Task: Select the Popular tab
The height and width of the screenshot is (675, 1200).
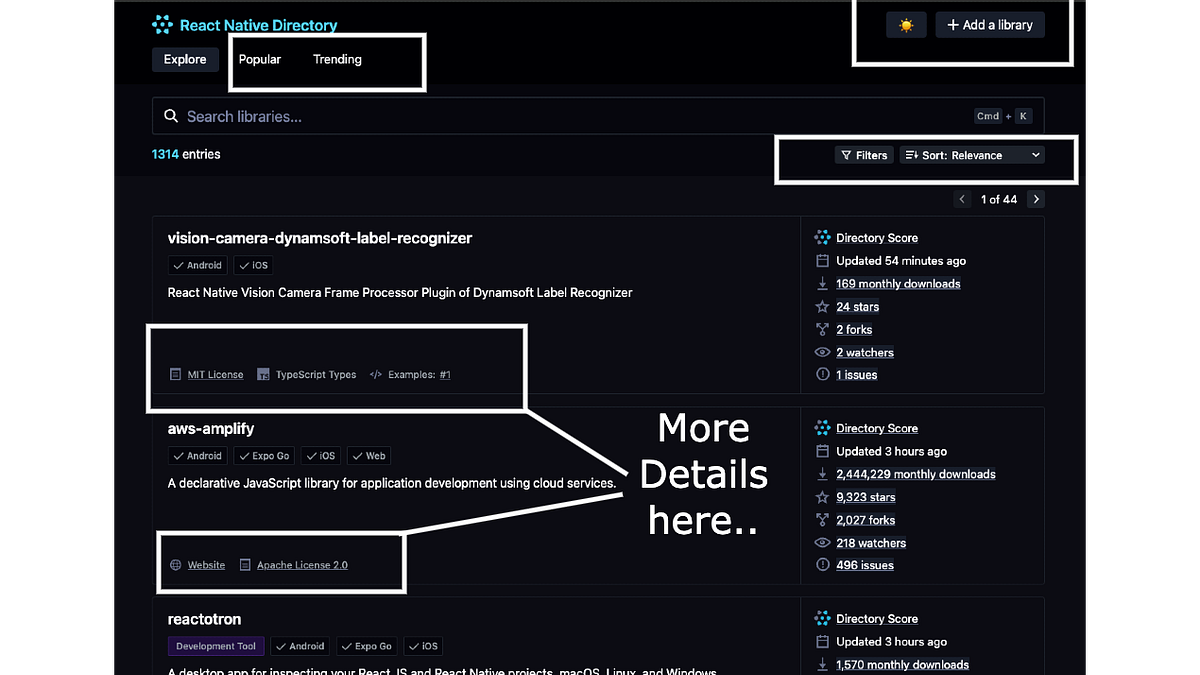Action: pyautogui.click(x=260, y=59)
